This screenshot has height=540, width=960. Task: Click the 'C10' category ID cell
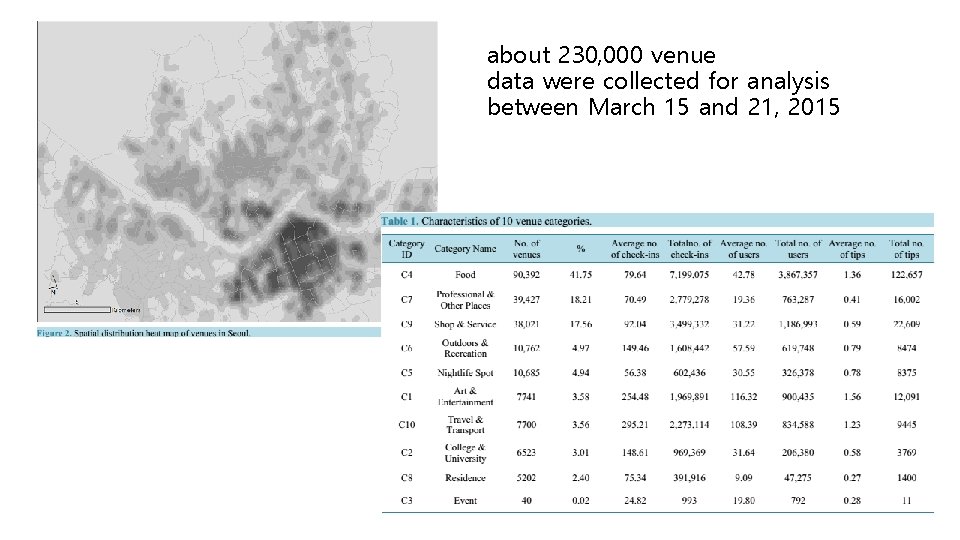pyautogui.click(x=407, y=424)
